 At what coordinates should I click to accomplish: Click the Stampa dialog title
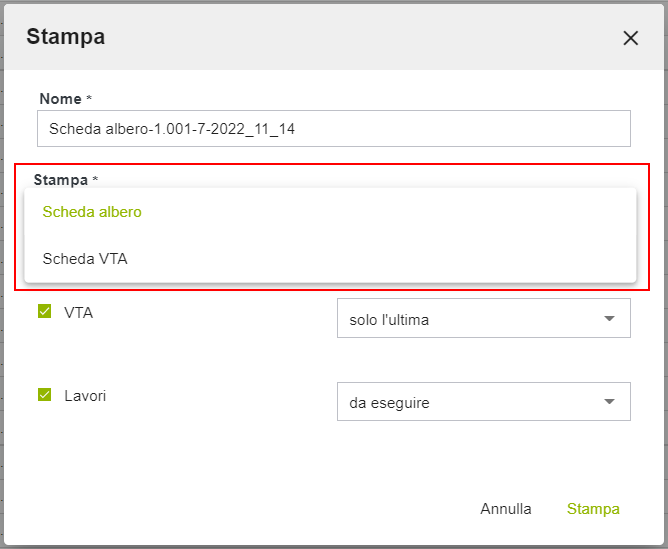click(x=65, y=37)
